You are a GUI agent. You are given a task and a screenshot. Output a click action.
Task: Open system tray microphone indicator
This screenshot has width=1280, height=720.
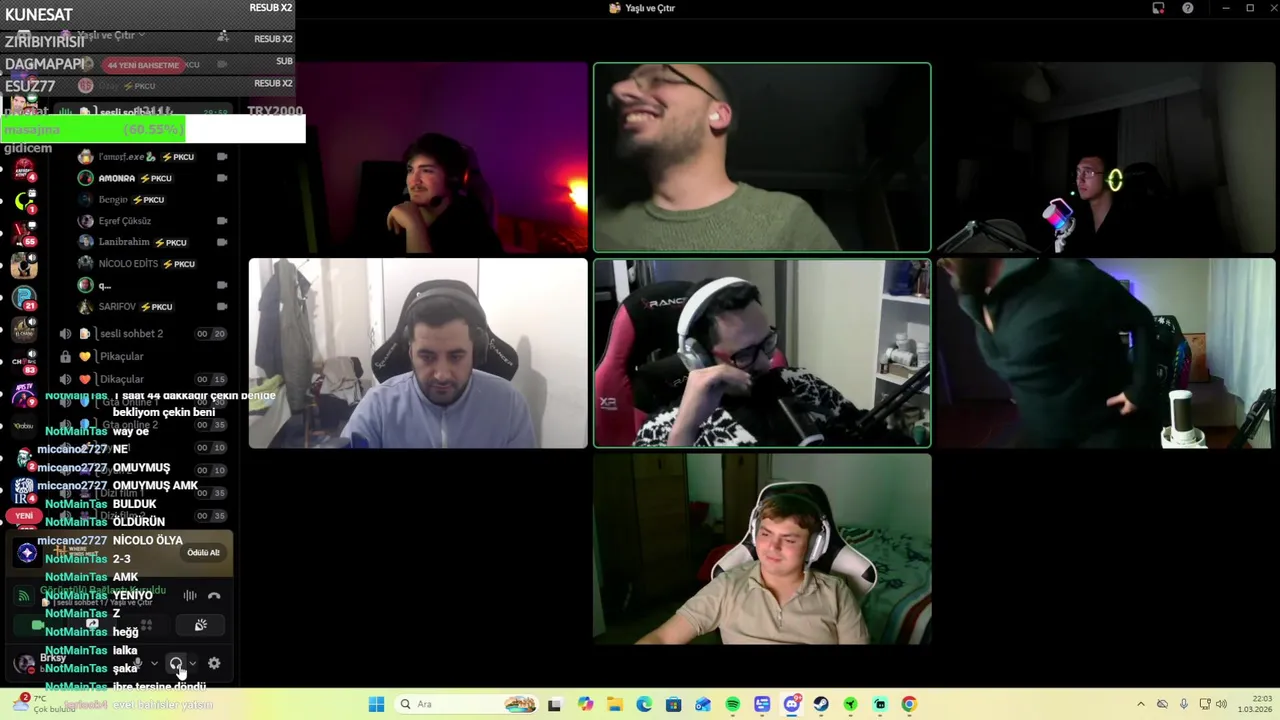click(1184, 704)
